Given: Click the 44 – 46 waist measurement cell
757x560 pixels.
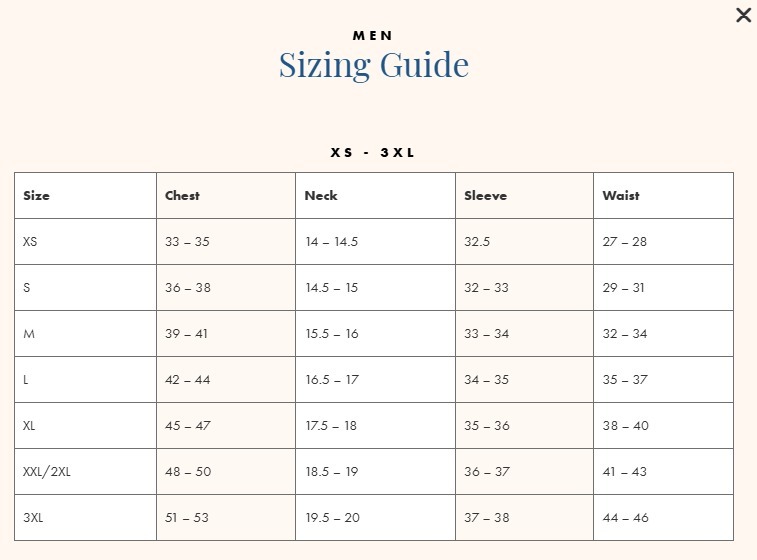Looking at the screenshot, I should [x=625, y=518].
